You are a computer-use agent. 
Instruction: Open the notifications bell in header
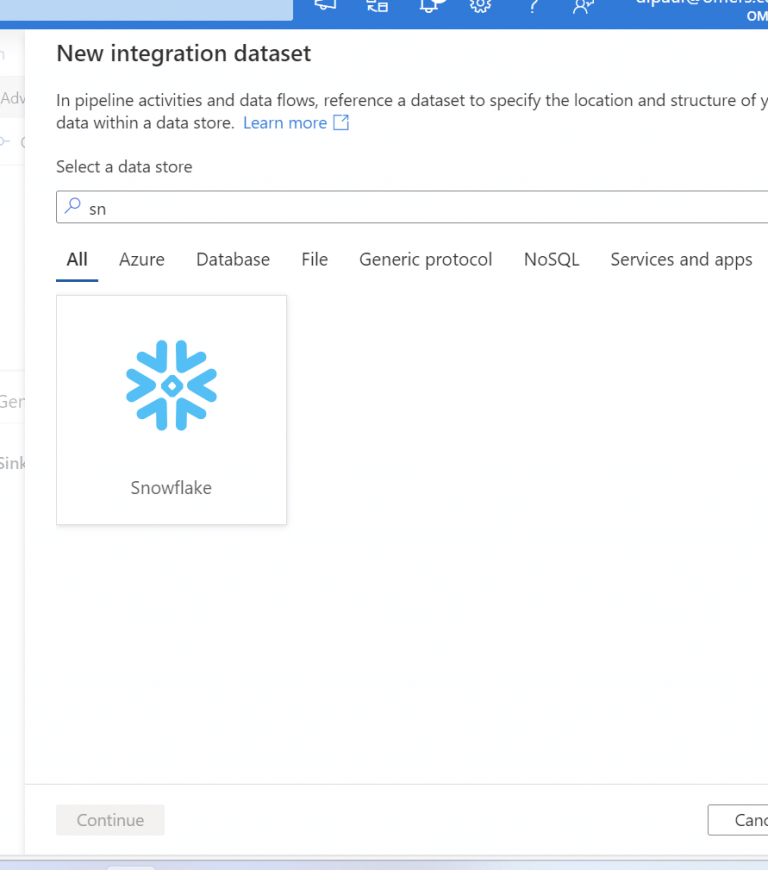430,5
